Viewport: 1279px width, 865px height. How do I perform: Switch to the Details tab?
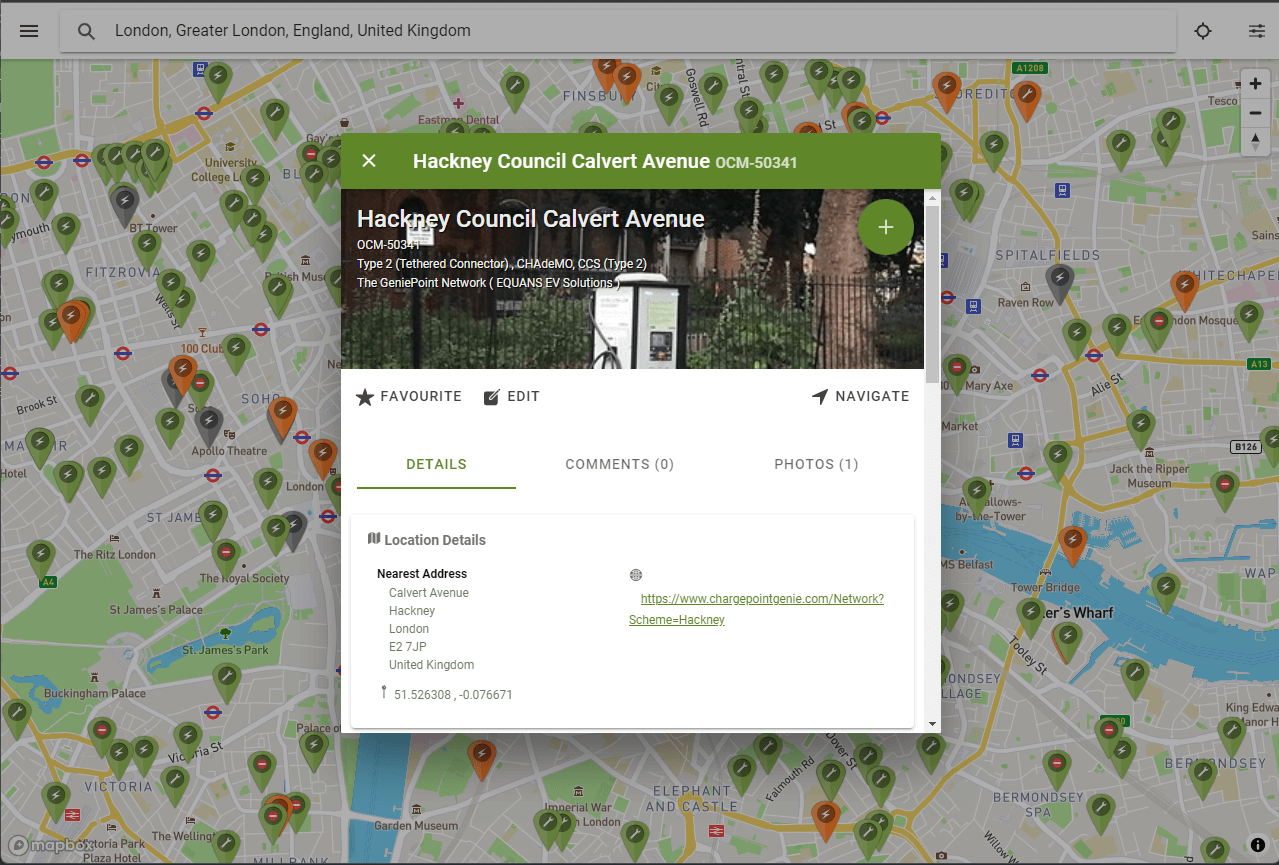[x=436, y=464]
